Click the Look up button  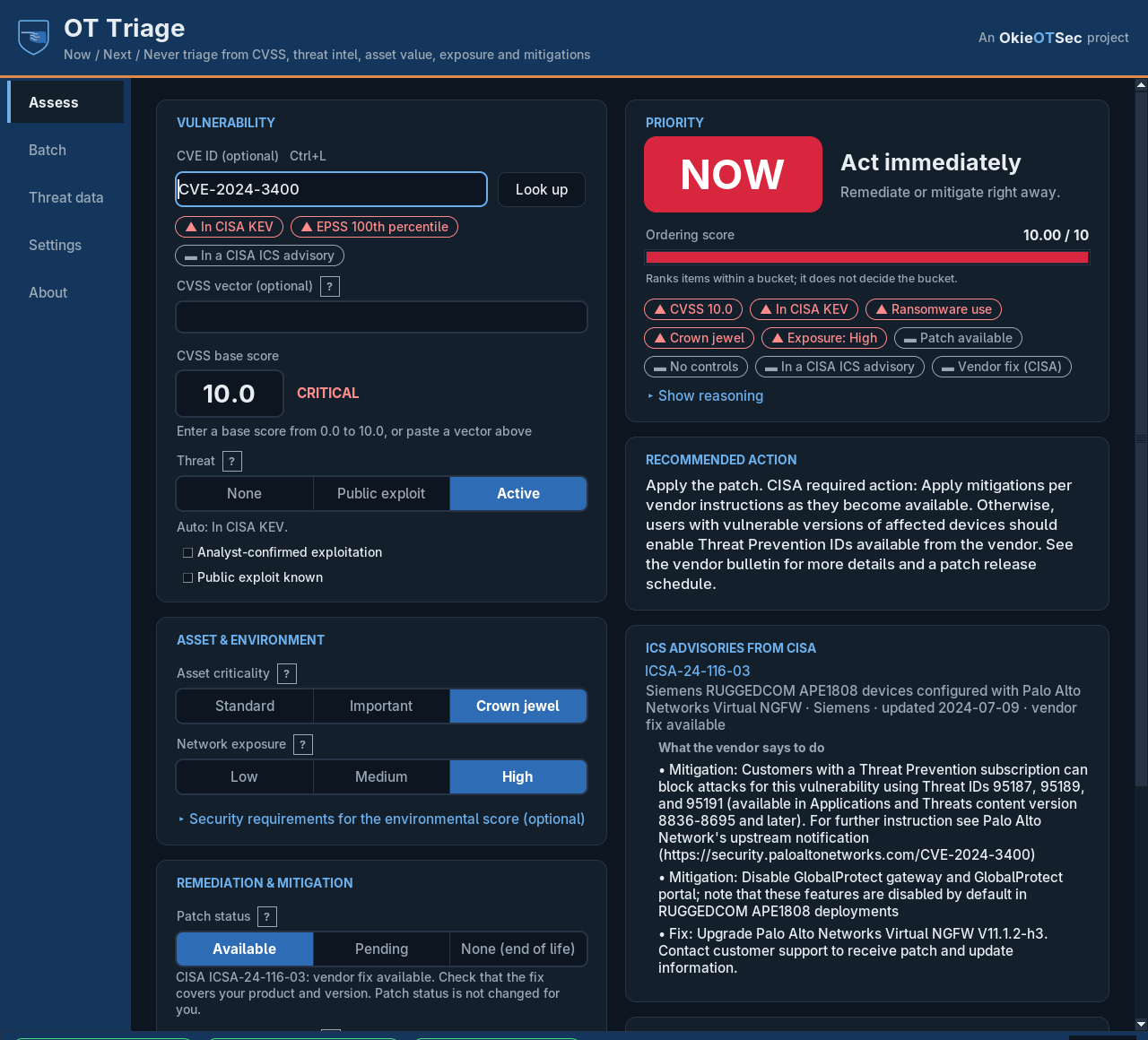coord(542,190)
